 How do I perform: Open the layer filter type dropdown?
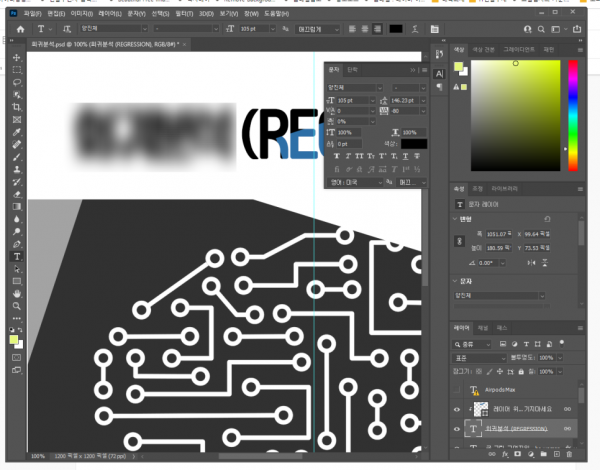[x=472, y=344]
